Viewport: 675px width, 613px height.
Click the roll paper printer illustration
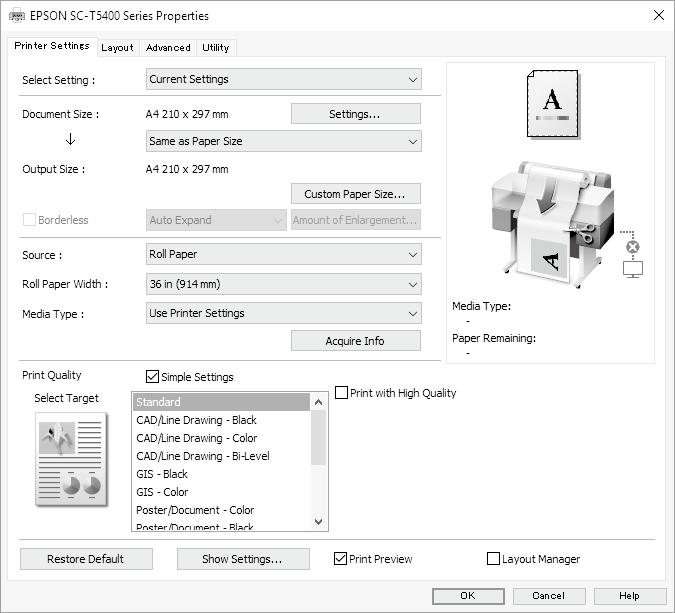[553, 224]
